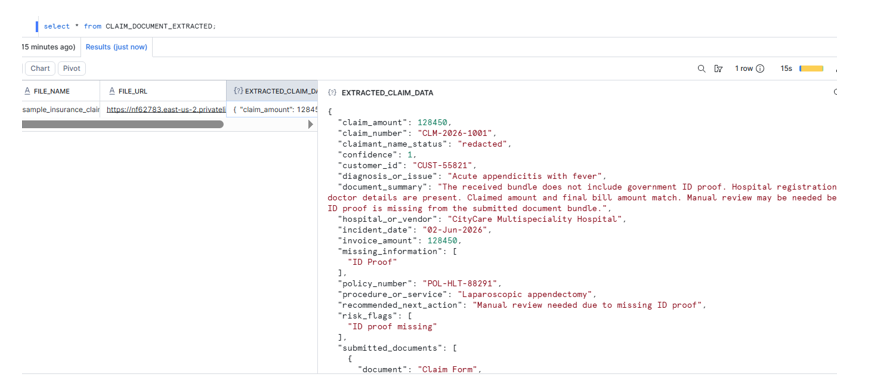Open the Chart view
This screenshot has height=385, width=883.
coord(40,69)
